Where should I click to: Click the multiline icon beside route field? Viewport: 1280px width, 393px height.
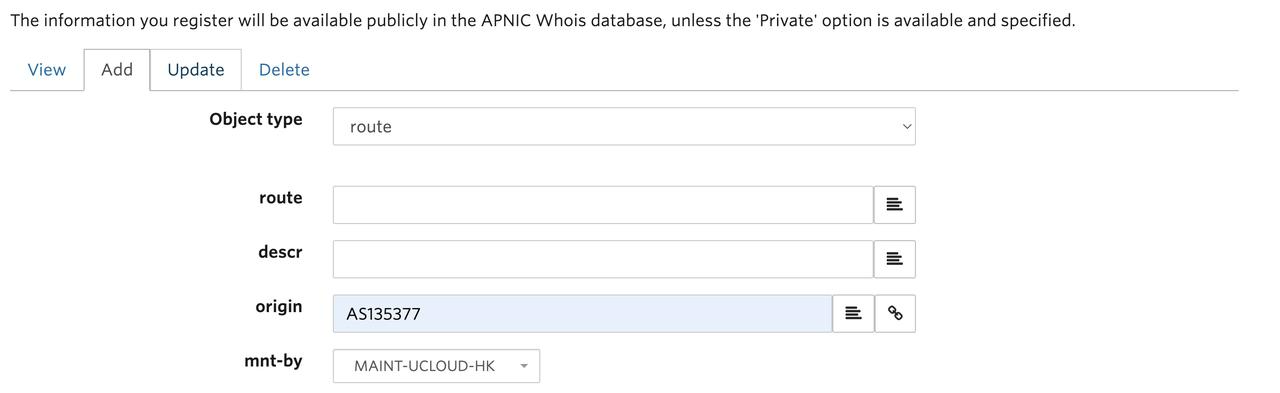point(894,205)
